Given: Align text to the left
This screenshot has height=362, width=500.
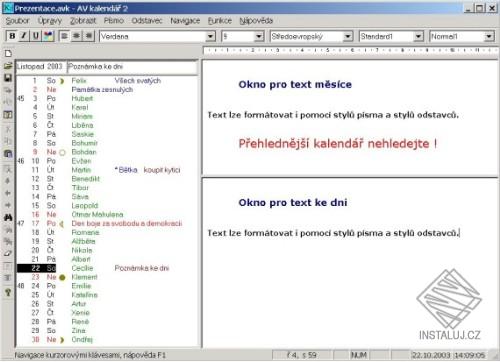Looking at the screenshot, I should click(64, 36).
